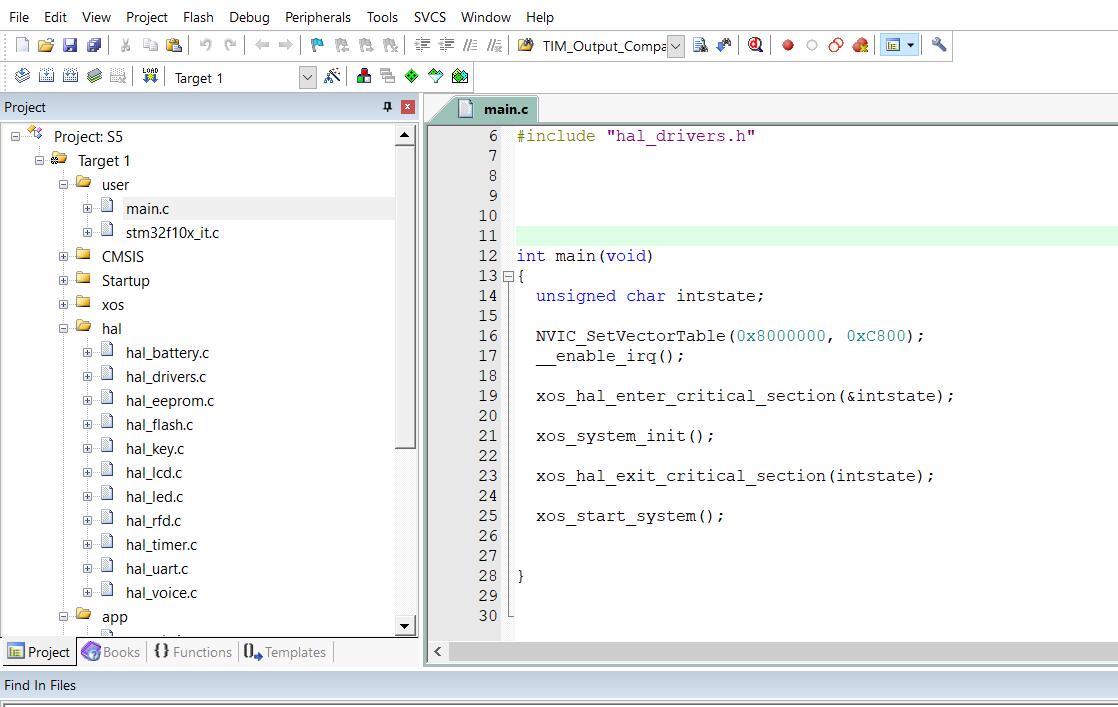Open Configuration with the wrench icon
Screen dimensions: 1118x707
939,45
